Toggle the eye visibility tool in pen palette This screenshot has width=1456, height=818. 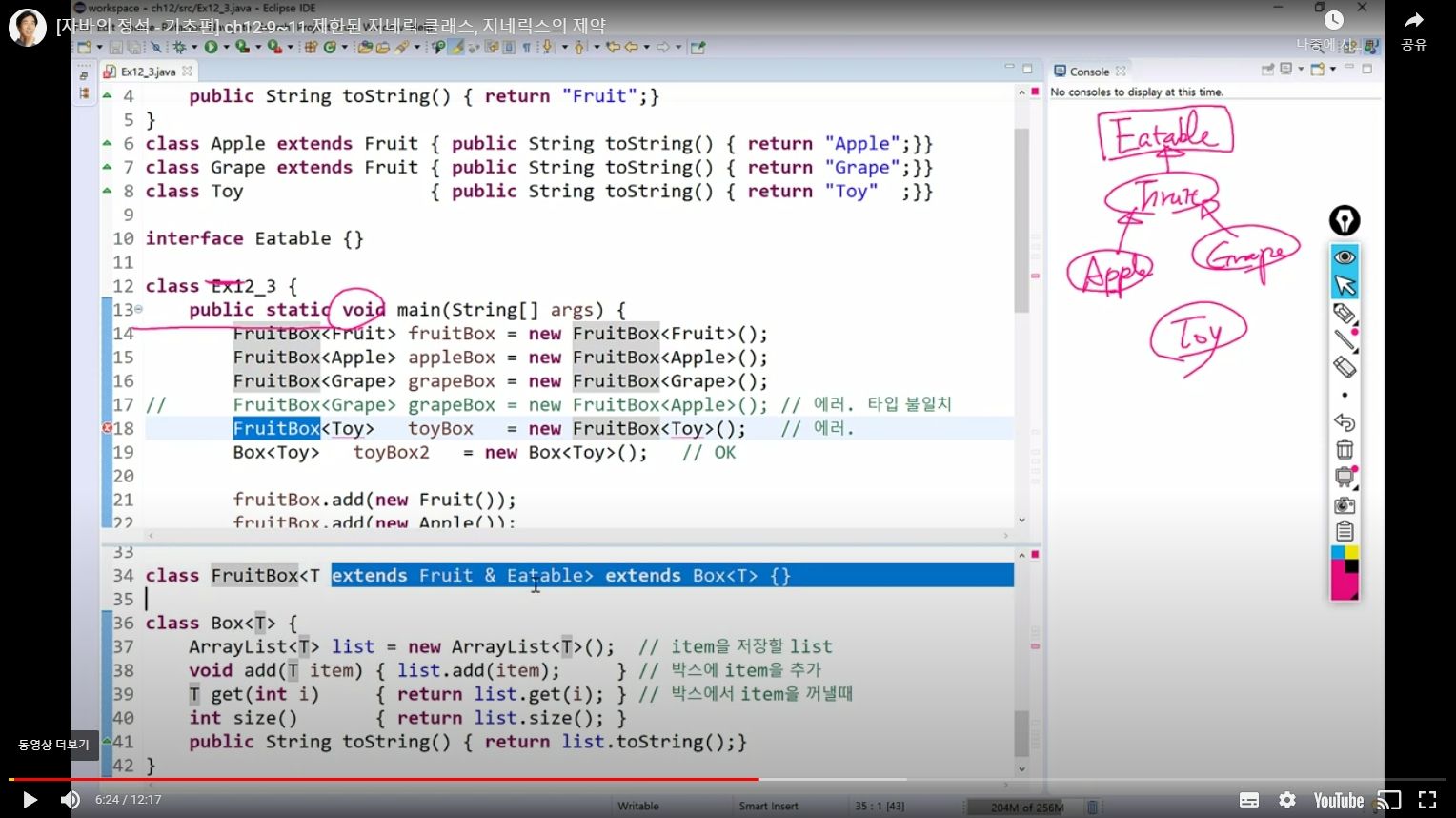[1345, 257]
